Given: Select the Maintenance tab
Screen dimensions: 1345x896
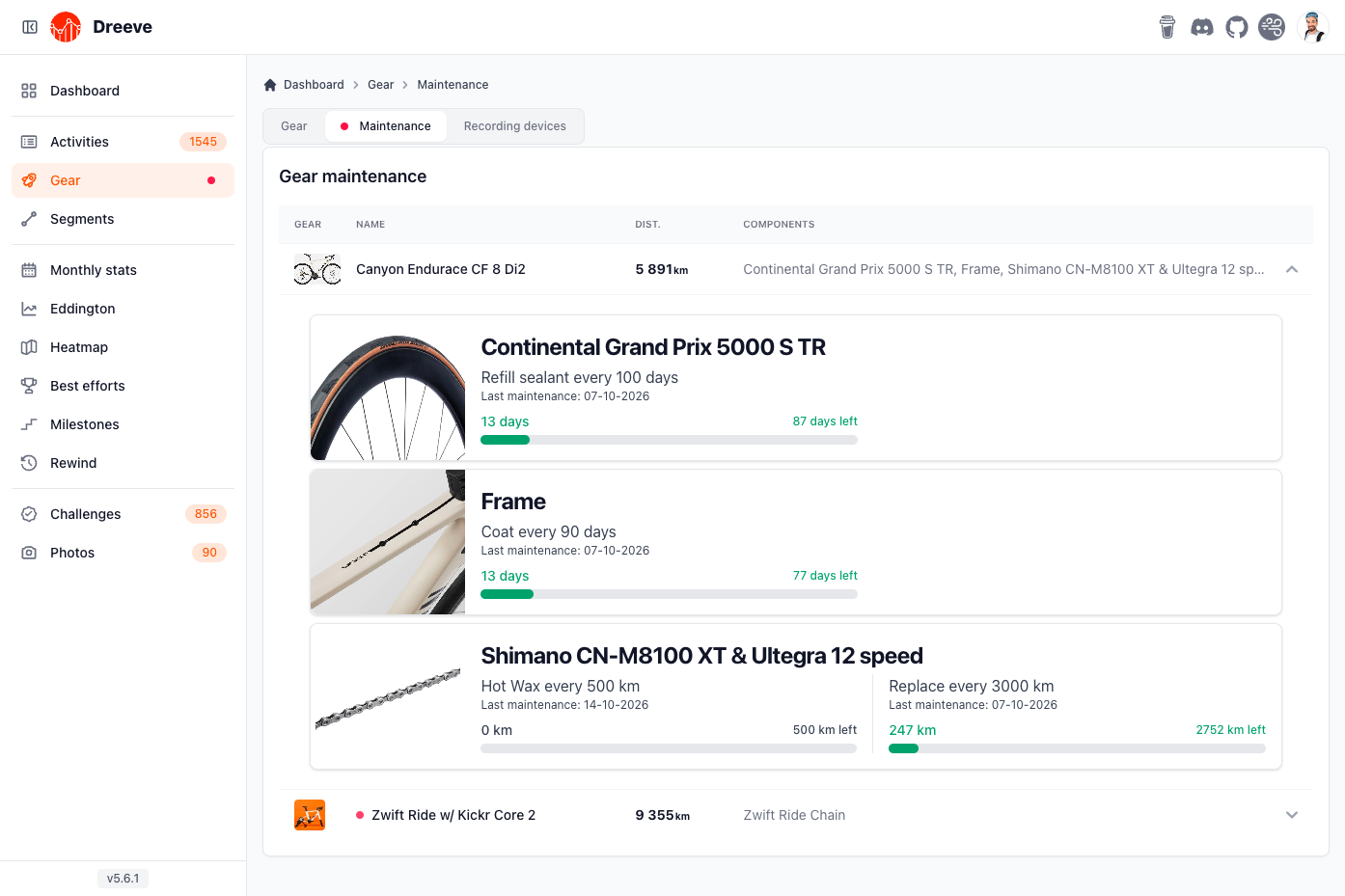Looking at the screenshot, I should [x=386, y=126].
